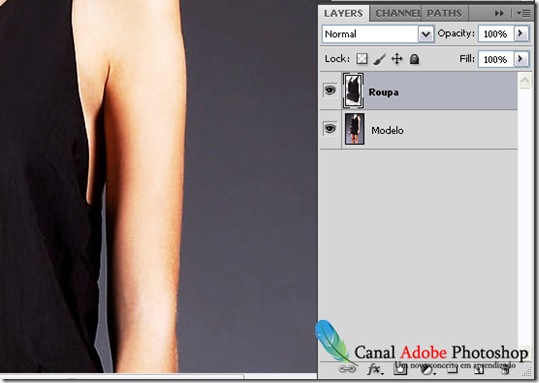The image size is (539, 383).
Task: Open the Fill slider arrow
Action: [x=520, y=59]
